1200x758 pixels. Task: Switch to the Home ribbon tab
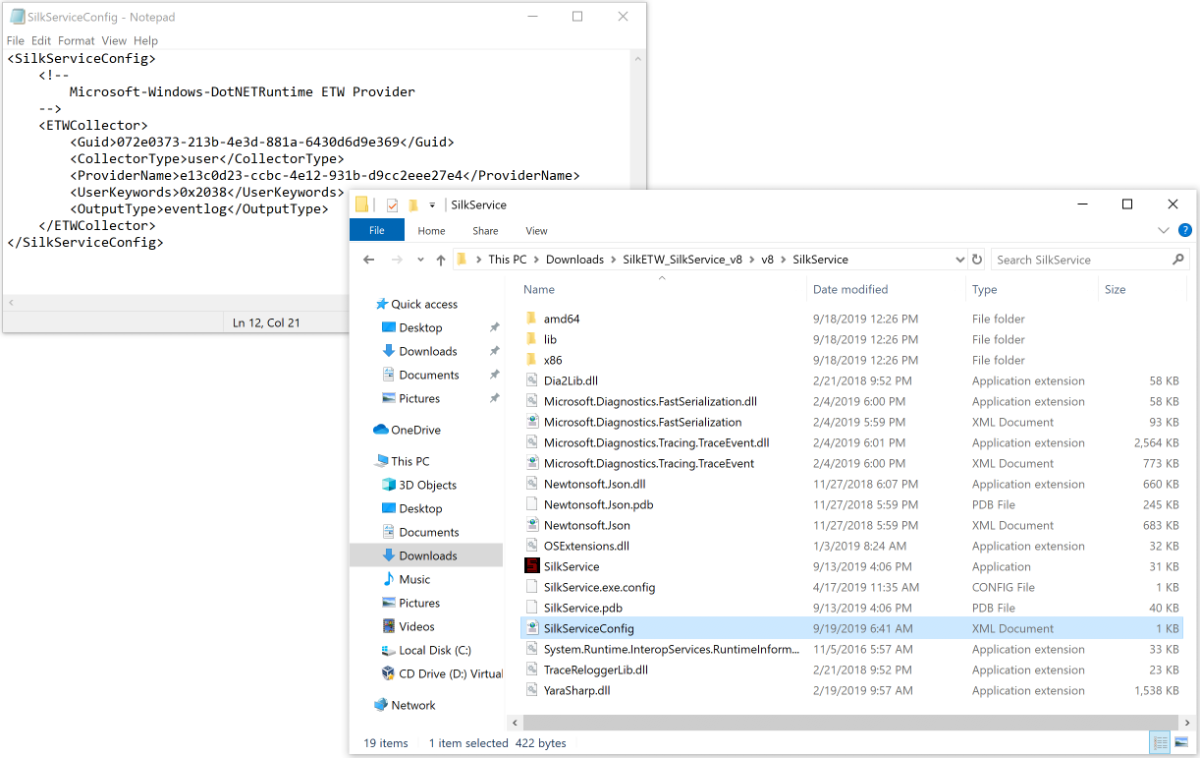click(x=431, y=230)
